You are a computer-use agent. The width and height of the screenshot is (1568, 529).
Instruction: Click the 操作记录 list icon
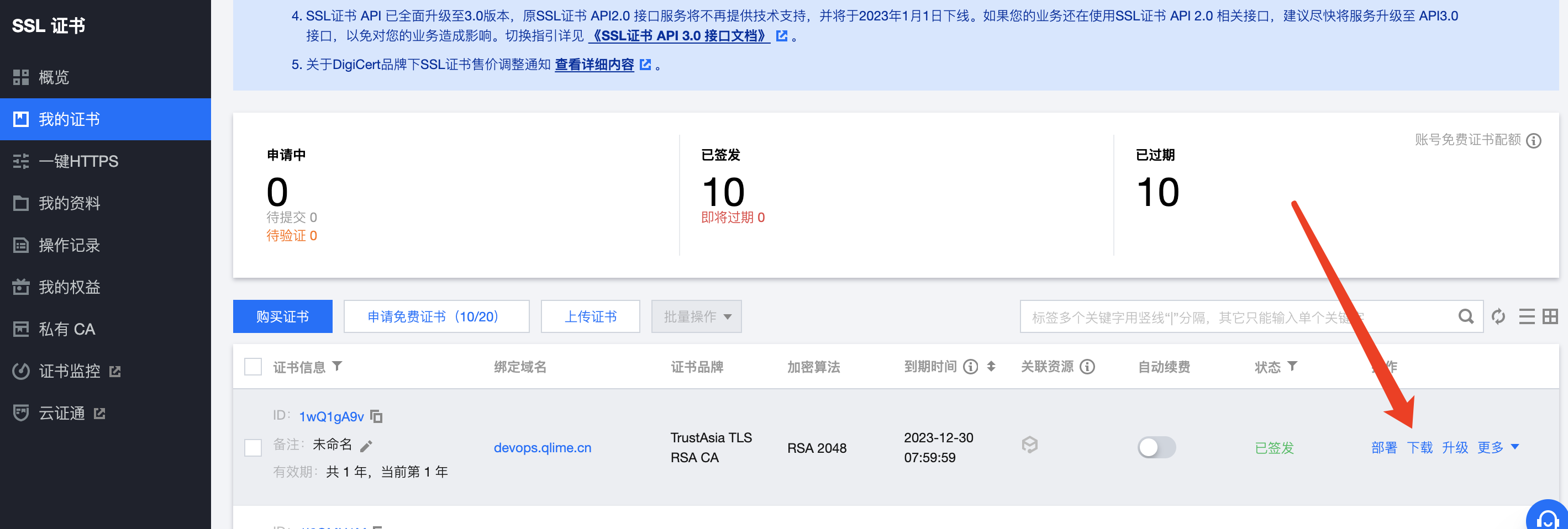click(x=20, y=245)
